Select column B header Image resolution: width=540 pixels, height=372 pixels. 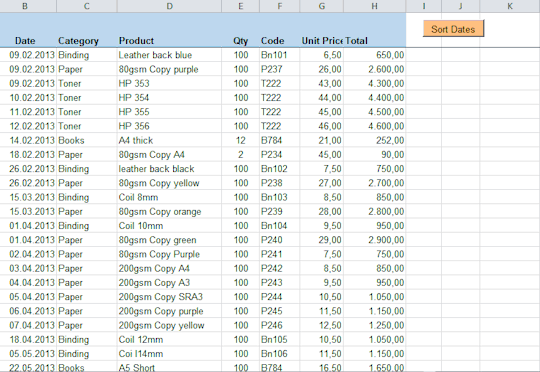[x=25, y=6]
